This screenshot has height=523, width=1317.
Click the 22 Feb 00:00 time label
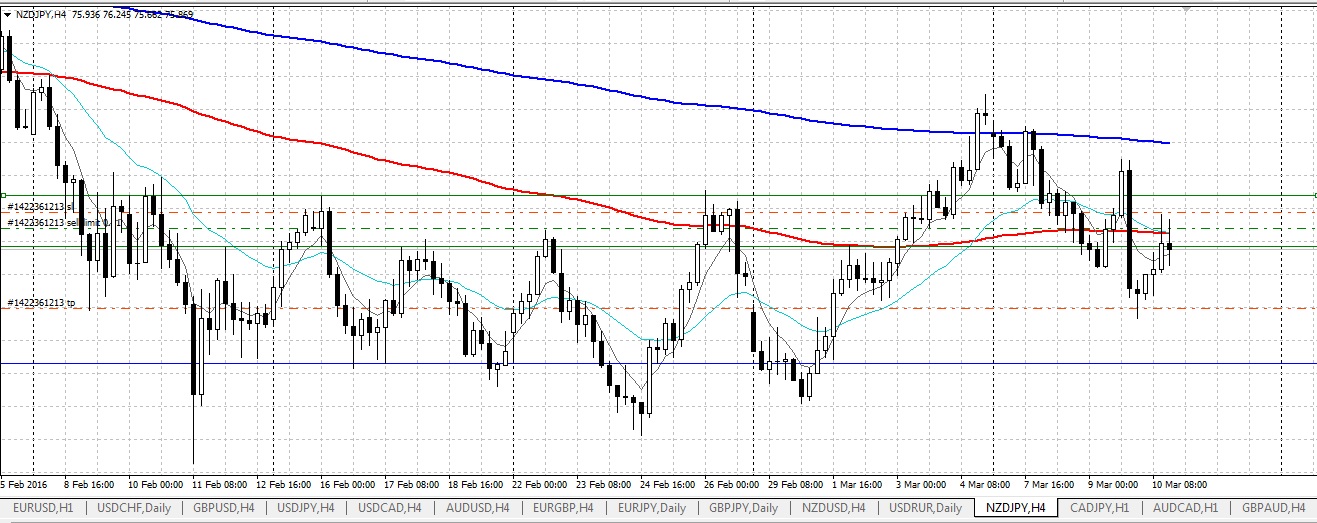point(539,484)
